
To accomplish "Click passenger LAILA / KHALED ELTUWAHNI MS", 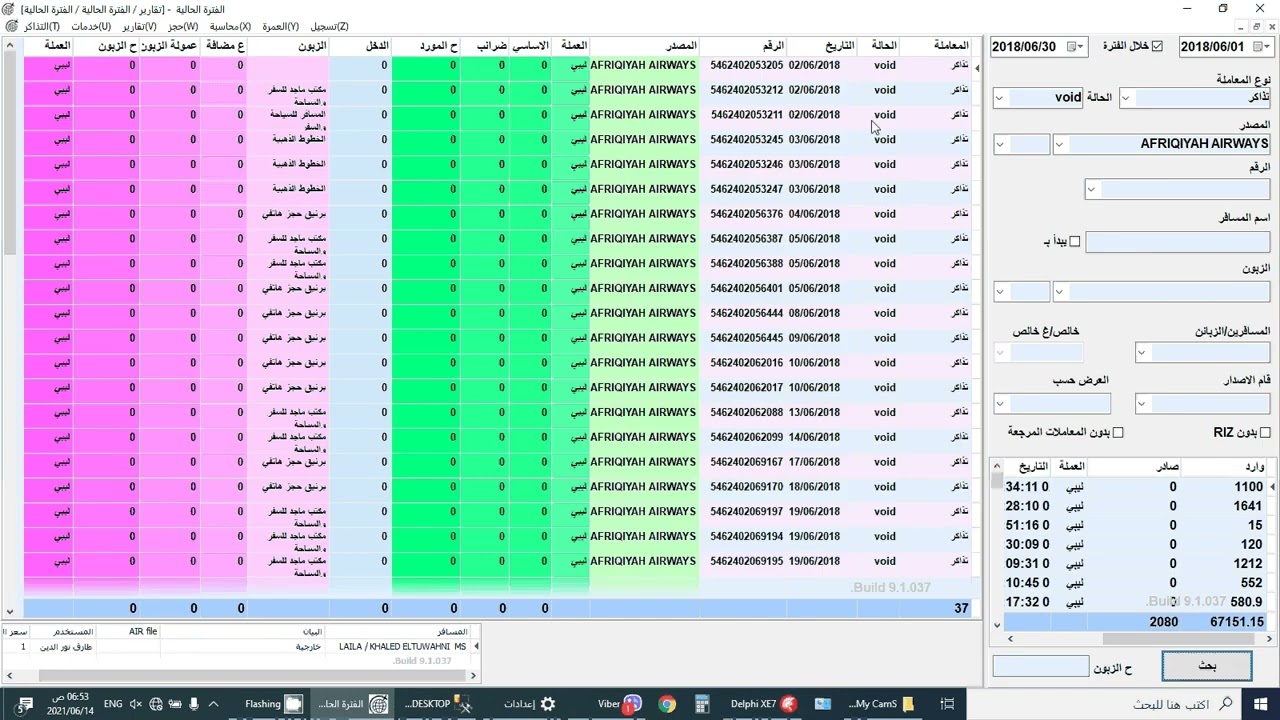I will tap(403, 647).
